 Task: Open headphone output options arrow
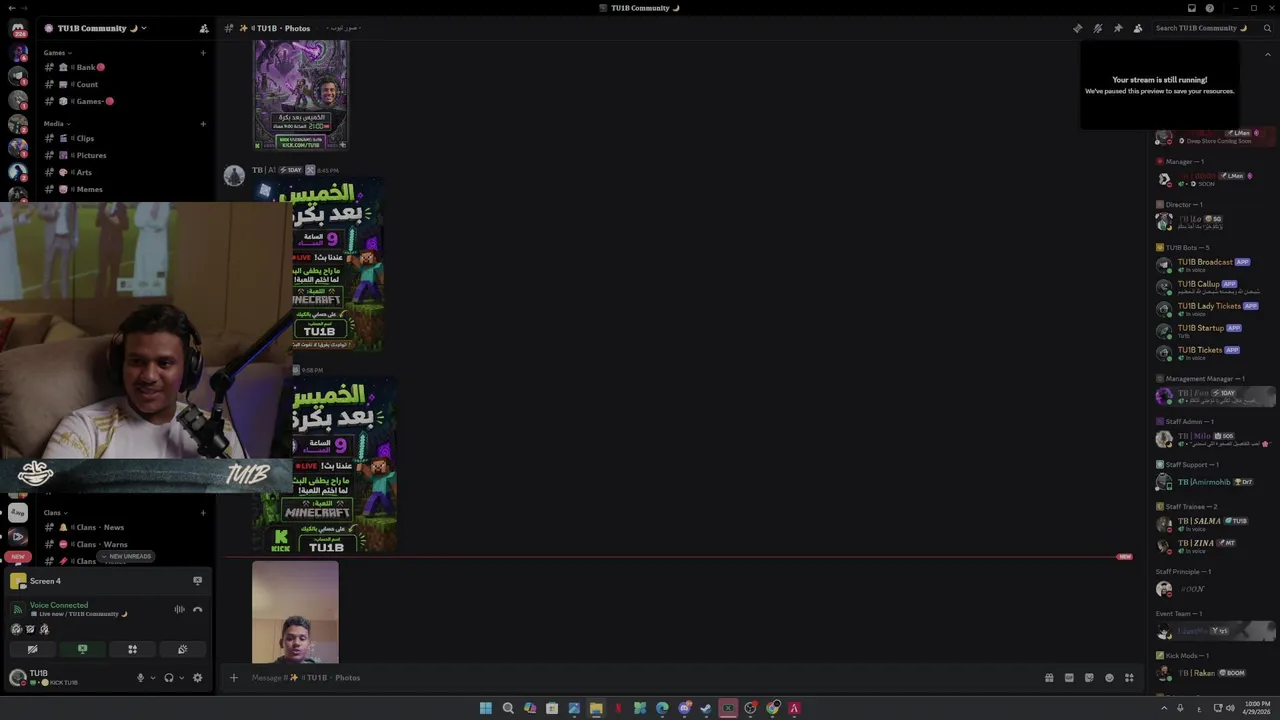coord(181,678)
